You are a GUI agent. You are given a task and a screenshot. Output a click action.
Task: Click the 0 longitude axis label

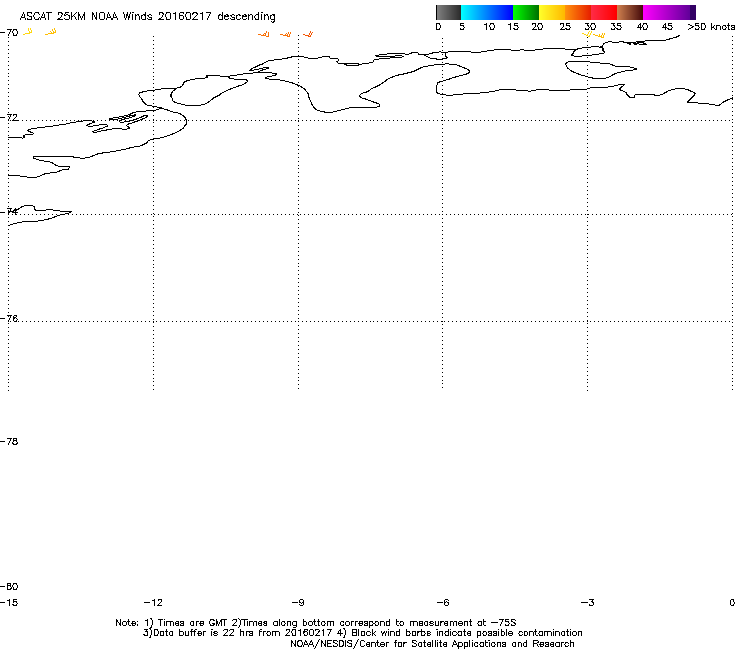click(x=732, y=602)
